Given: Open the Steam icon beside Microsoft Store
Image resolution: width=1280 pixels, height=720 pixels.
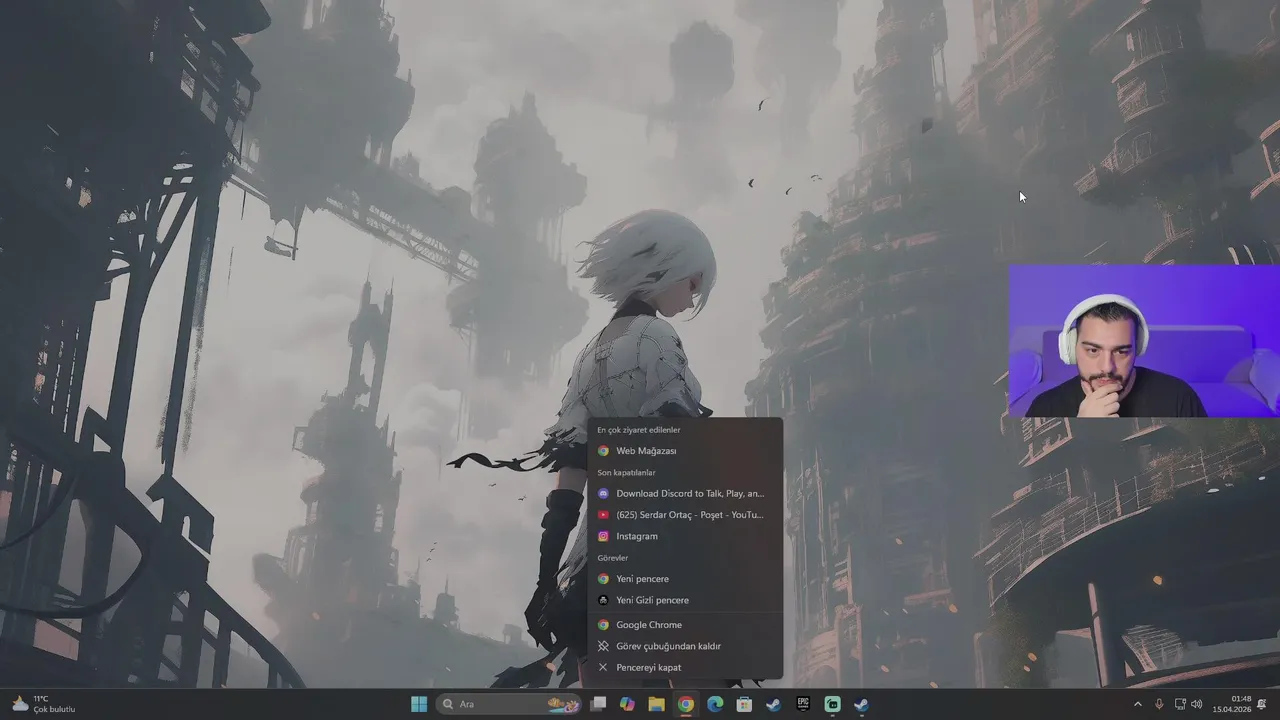Looking at the screenshot, I should pos(773,704).
